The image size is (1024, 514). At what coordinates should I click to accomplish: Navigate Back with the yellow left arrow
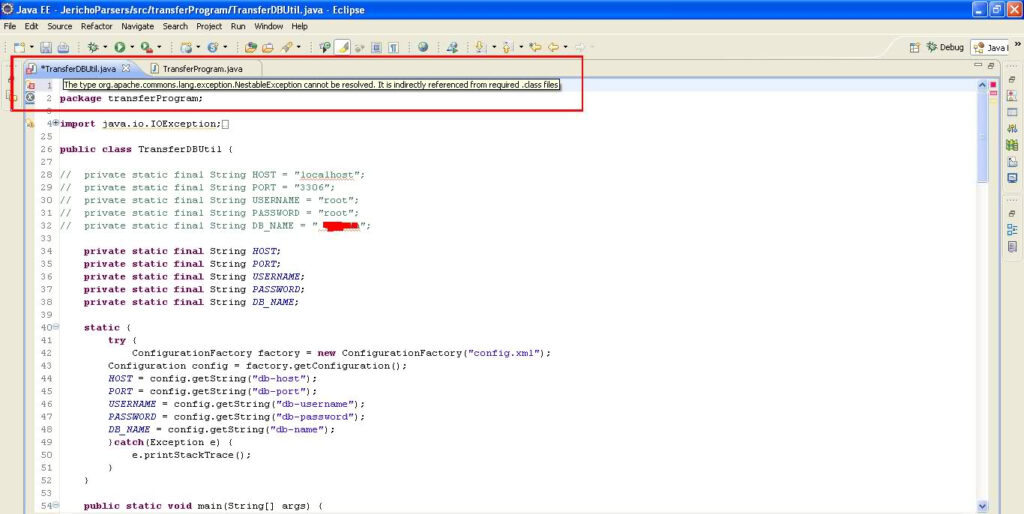(553, 47)
